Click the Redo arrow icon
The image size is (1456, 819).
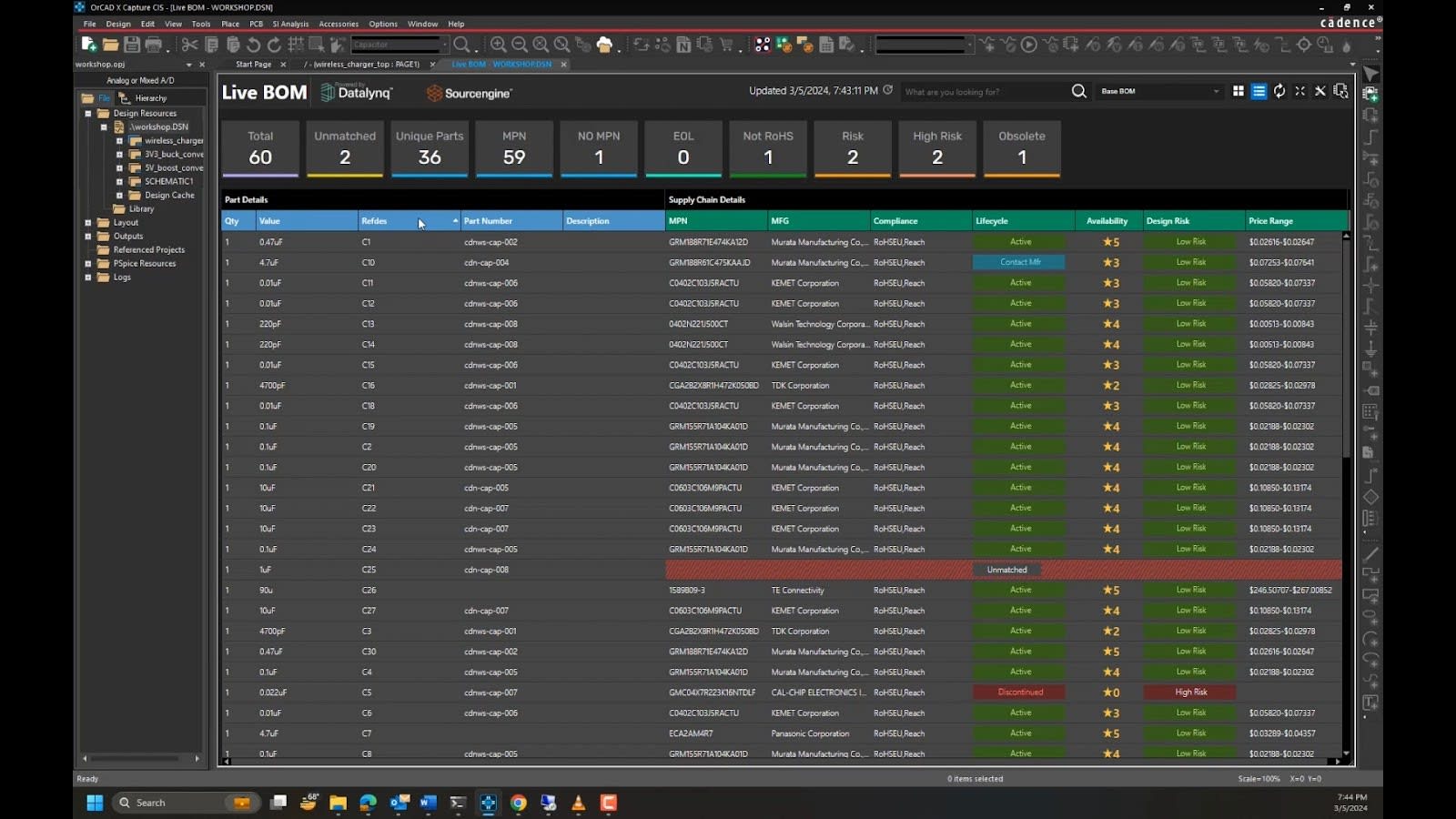[x=274, y=44]
